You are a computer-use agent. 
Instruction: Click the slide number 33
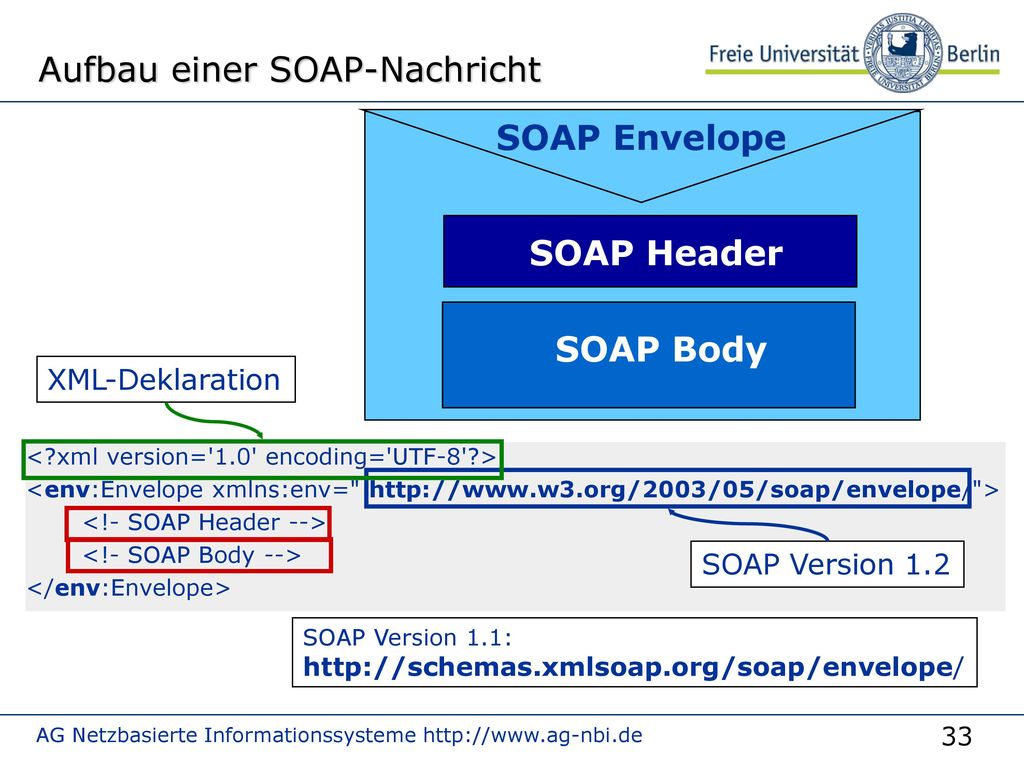(x=957, y=736)
